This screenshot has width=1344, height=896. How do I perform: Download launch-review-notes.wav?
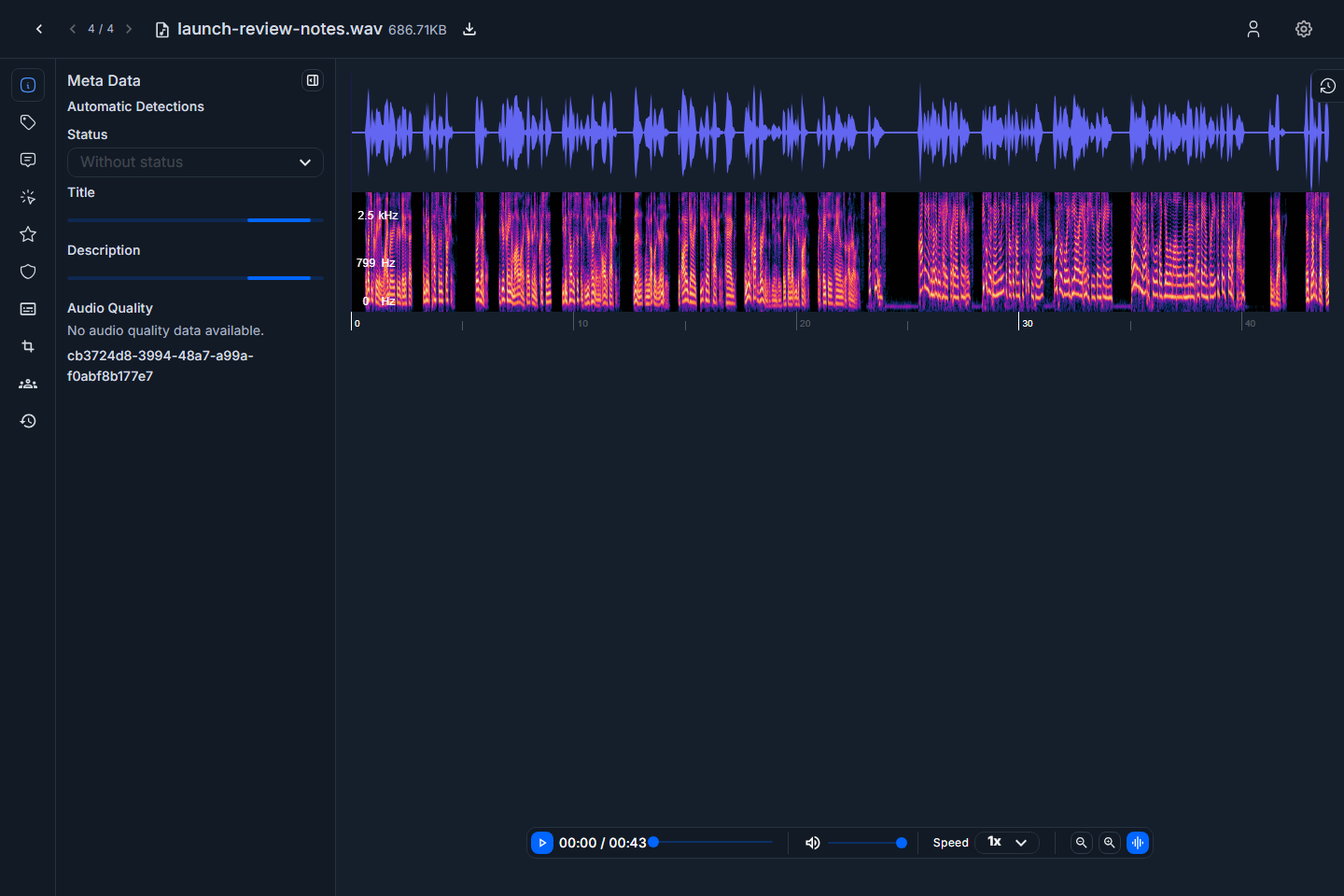(469, 29)
